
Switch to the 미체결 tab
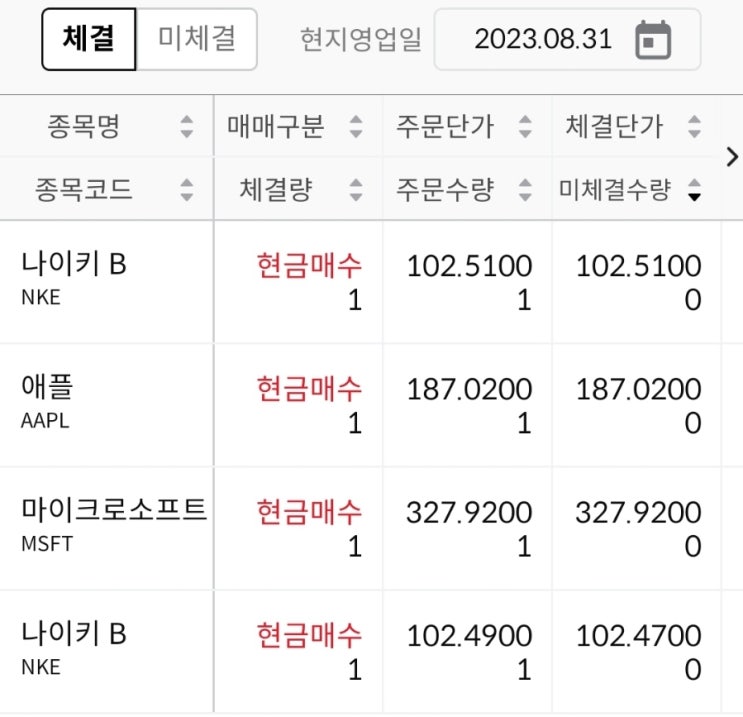pyautogui.click(x=197, y=39)
